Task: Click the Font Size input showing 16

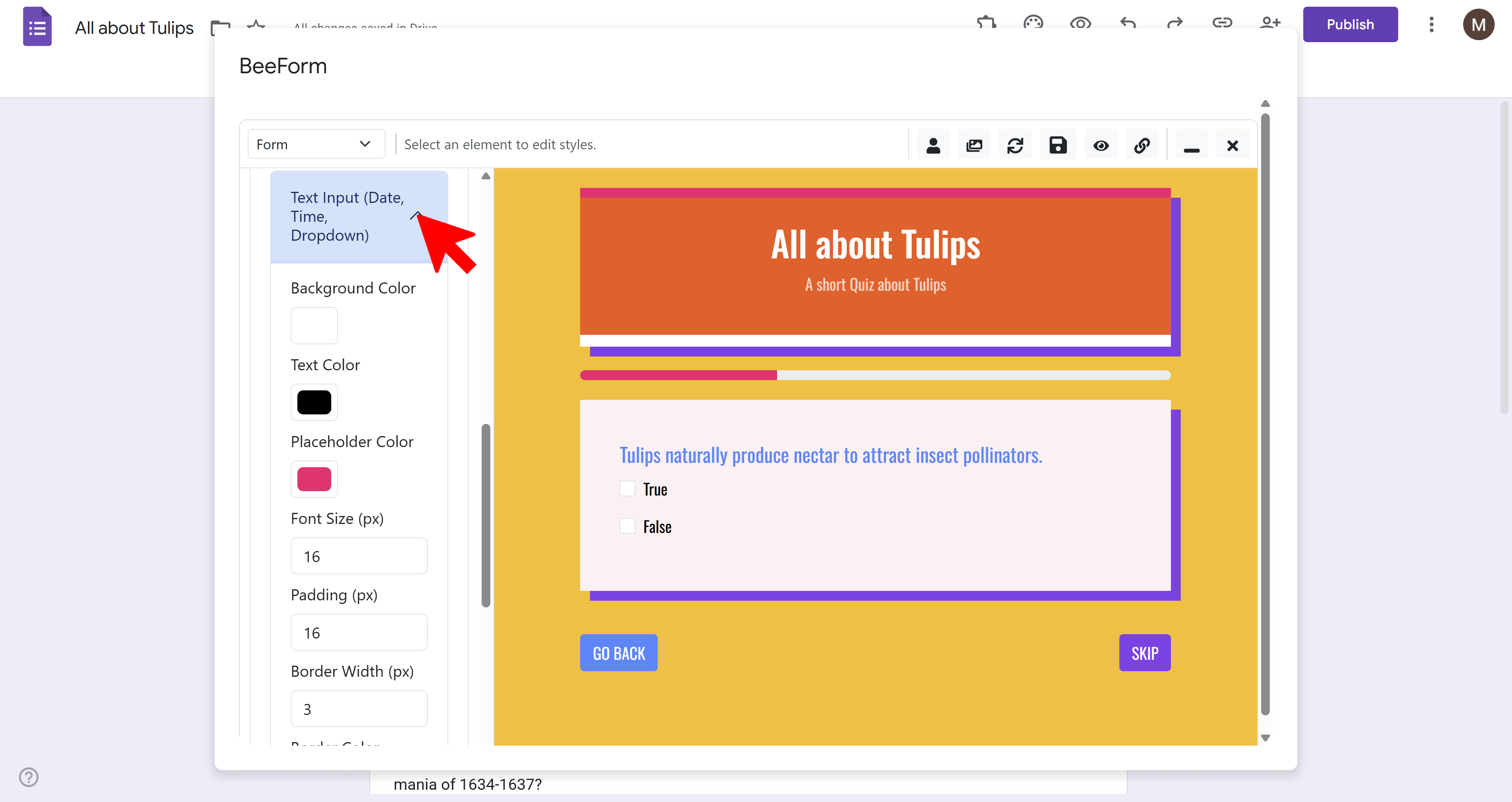Action: point(359,555)
